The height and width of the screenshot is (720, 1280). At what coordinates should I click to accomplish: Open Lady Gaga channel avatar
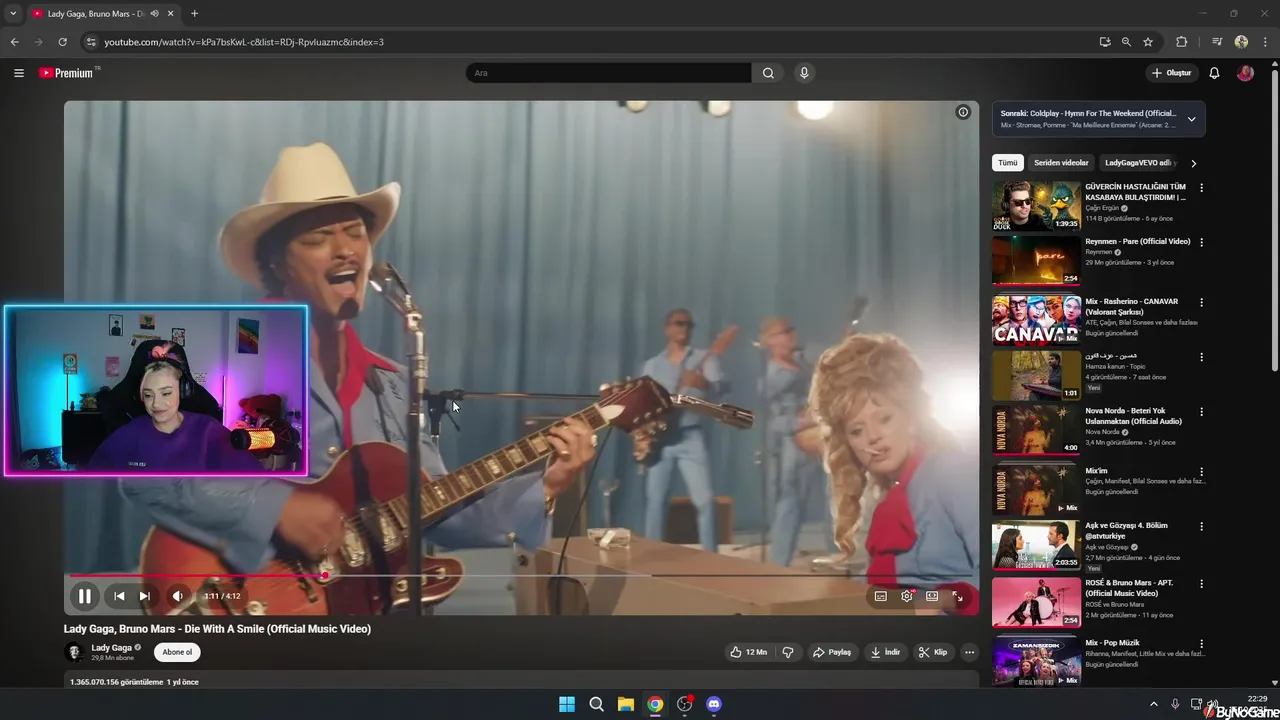pyautogui.click(x=74, y=652)
